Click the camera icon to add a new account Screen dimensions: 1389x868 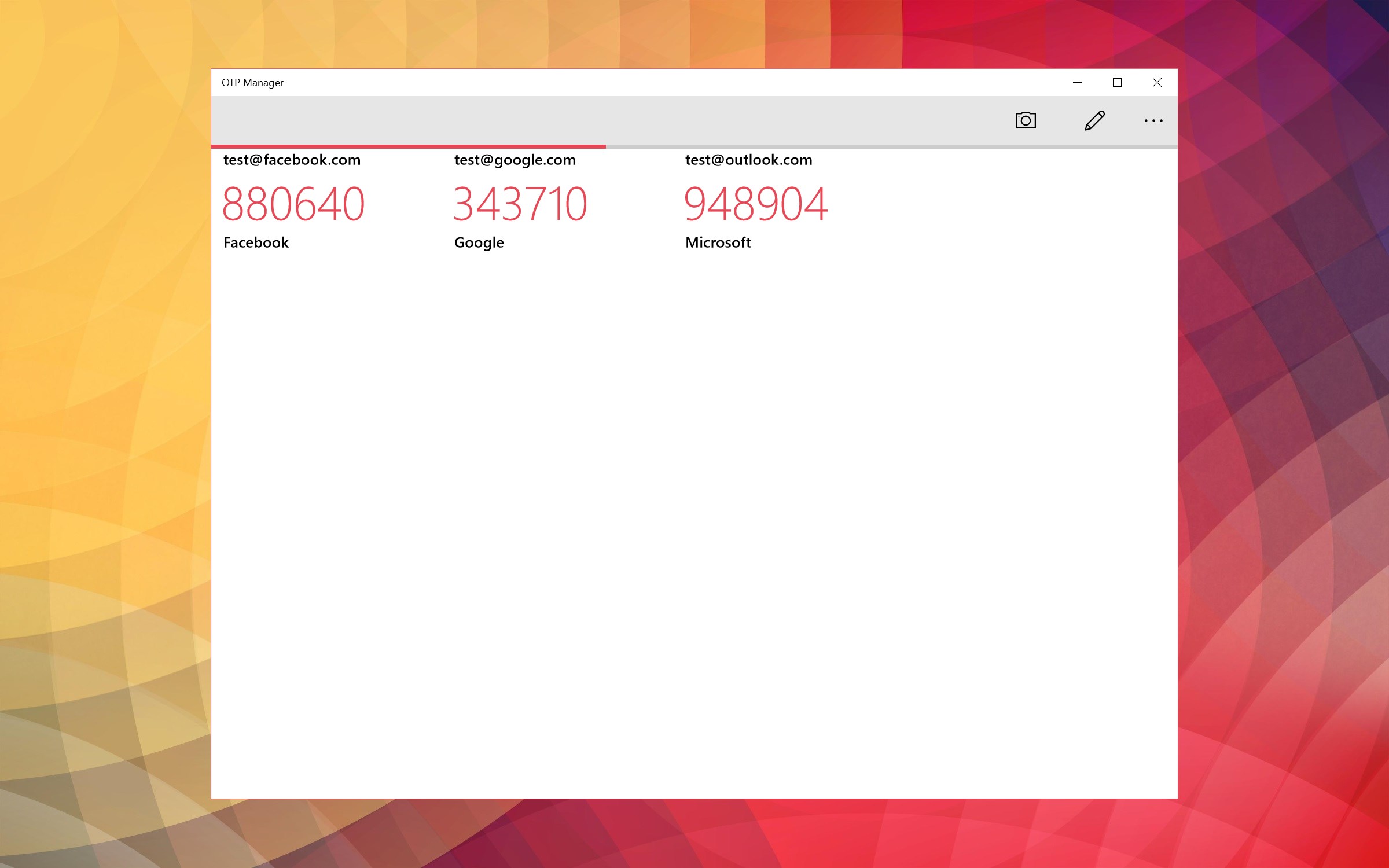point(1025,120)
